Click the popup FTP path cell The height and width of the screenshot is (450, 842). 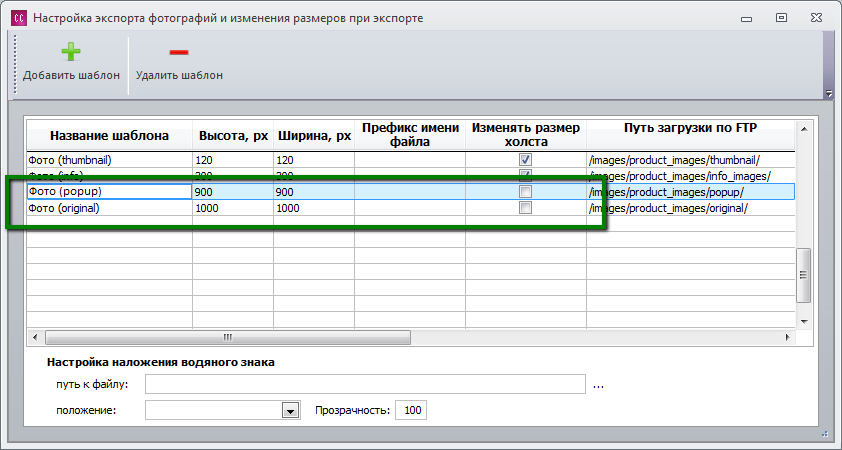(691, 192)
